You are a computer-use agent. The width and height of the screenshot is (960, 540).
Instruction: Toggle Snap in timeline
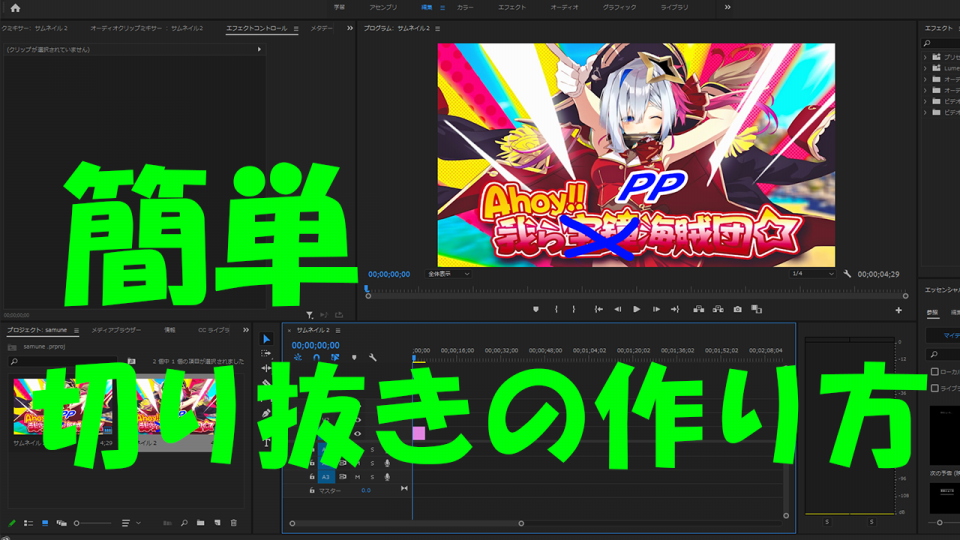coord(317,358)
